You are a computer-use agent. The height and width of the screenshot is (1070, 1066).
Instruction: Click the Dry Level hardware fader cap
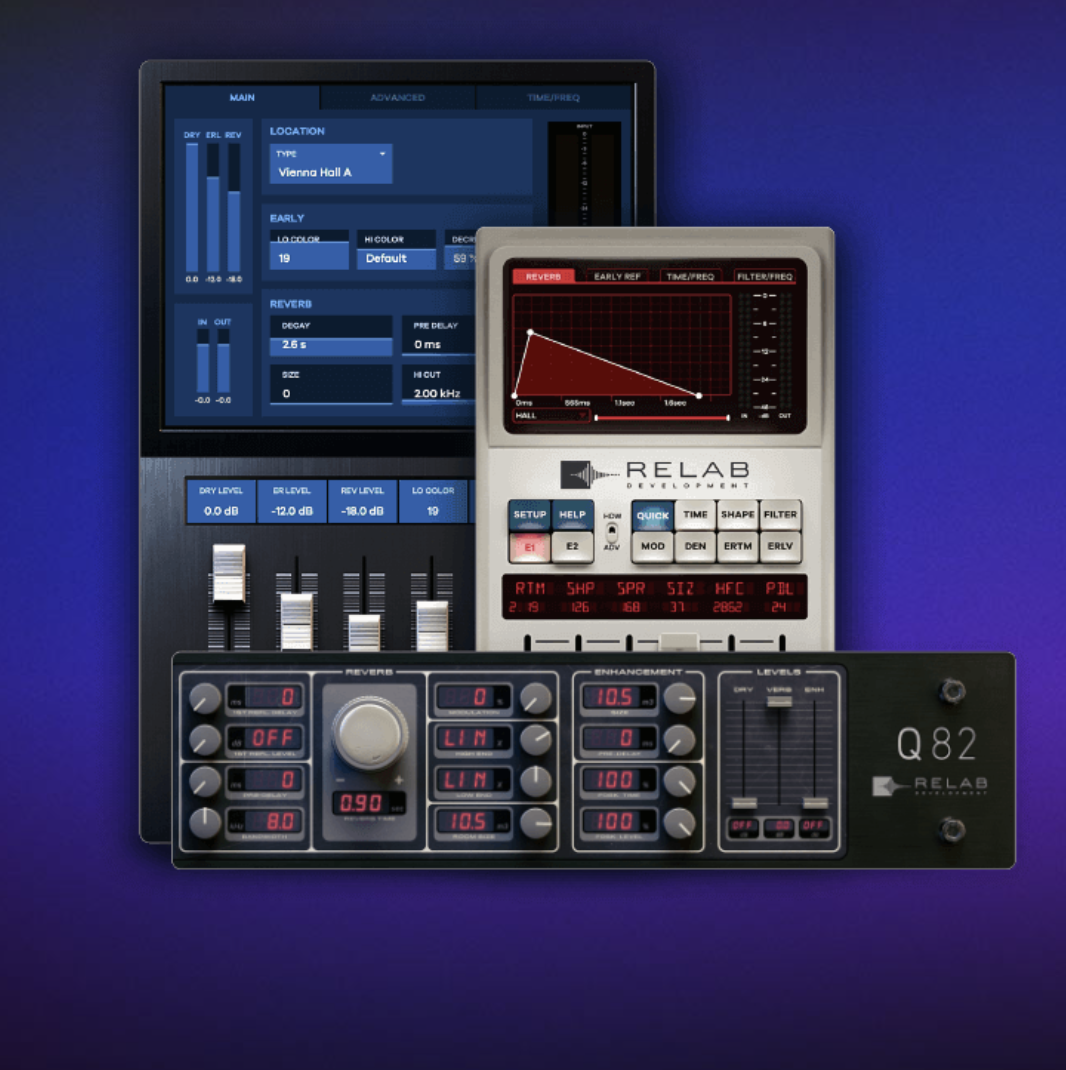pos(229,573)
